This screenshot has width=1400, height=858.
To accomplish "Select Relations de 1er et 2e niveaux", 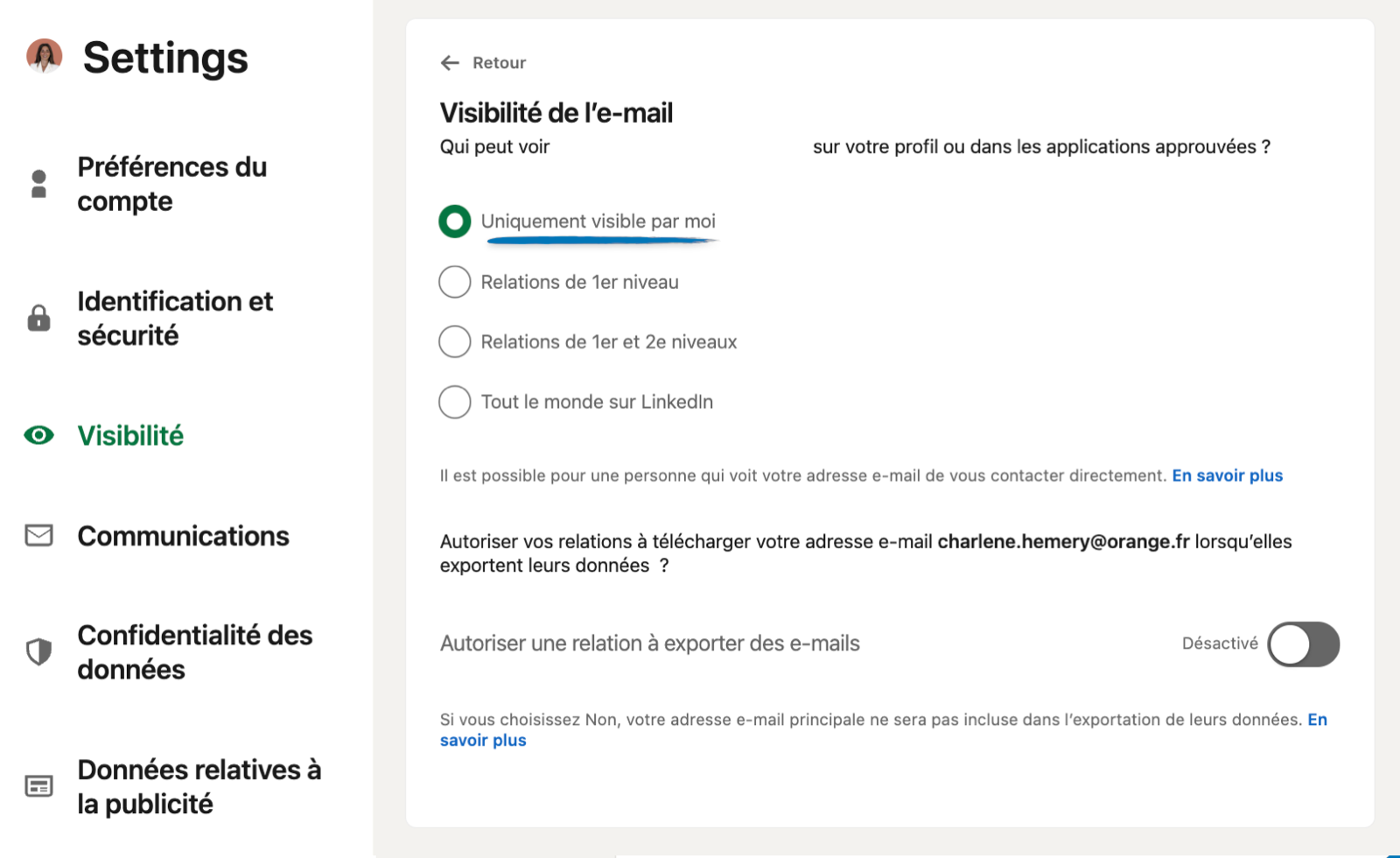I will tap(454, 341).
